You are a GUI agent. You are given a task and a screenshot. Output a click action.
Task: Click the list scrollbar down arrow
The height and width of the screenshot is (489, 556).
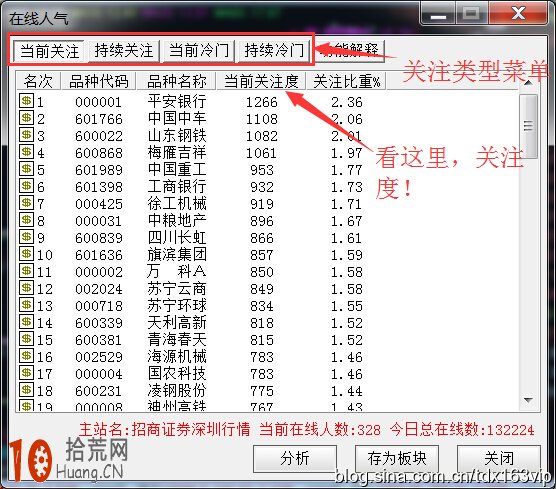pyautogui.click(x=528, y=400)
